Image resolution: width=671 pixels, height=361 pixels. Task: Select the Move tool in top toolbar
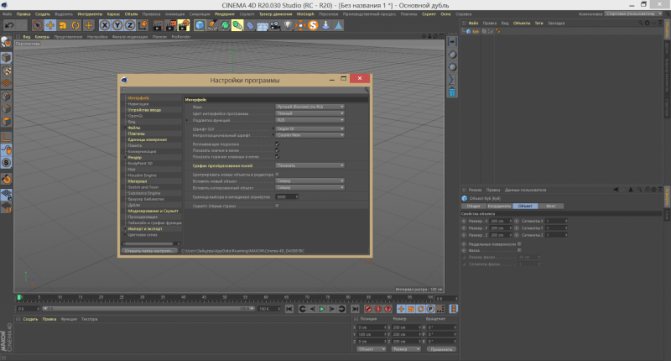tap(50, 25)
